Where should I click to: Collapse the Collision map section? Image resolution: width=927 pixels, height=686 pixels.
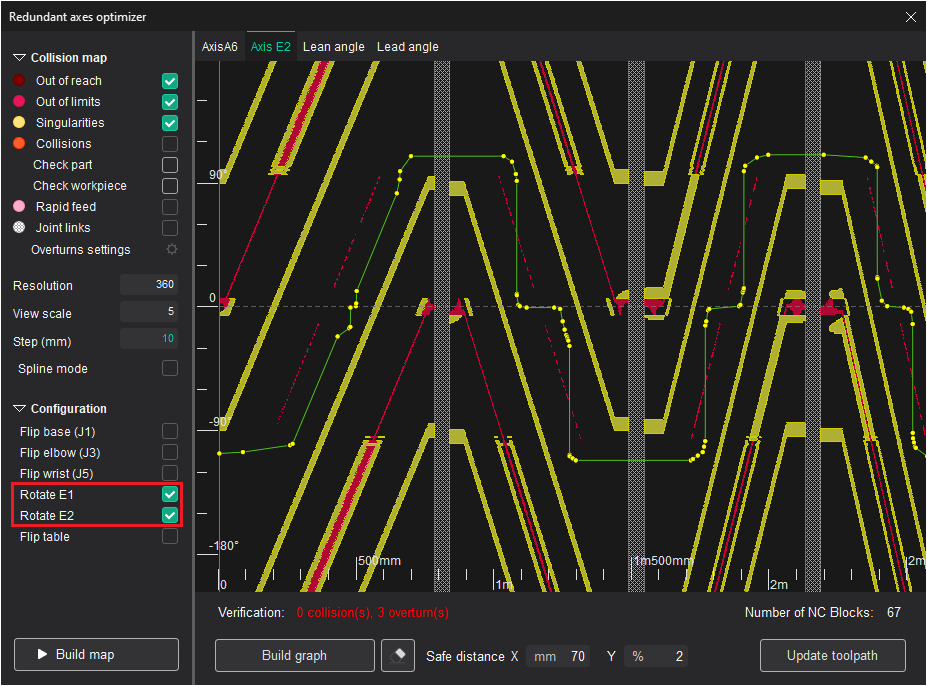(19, 58)
